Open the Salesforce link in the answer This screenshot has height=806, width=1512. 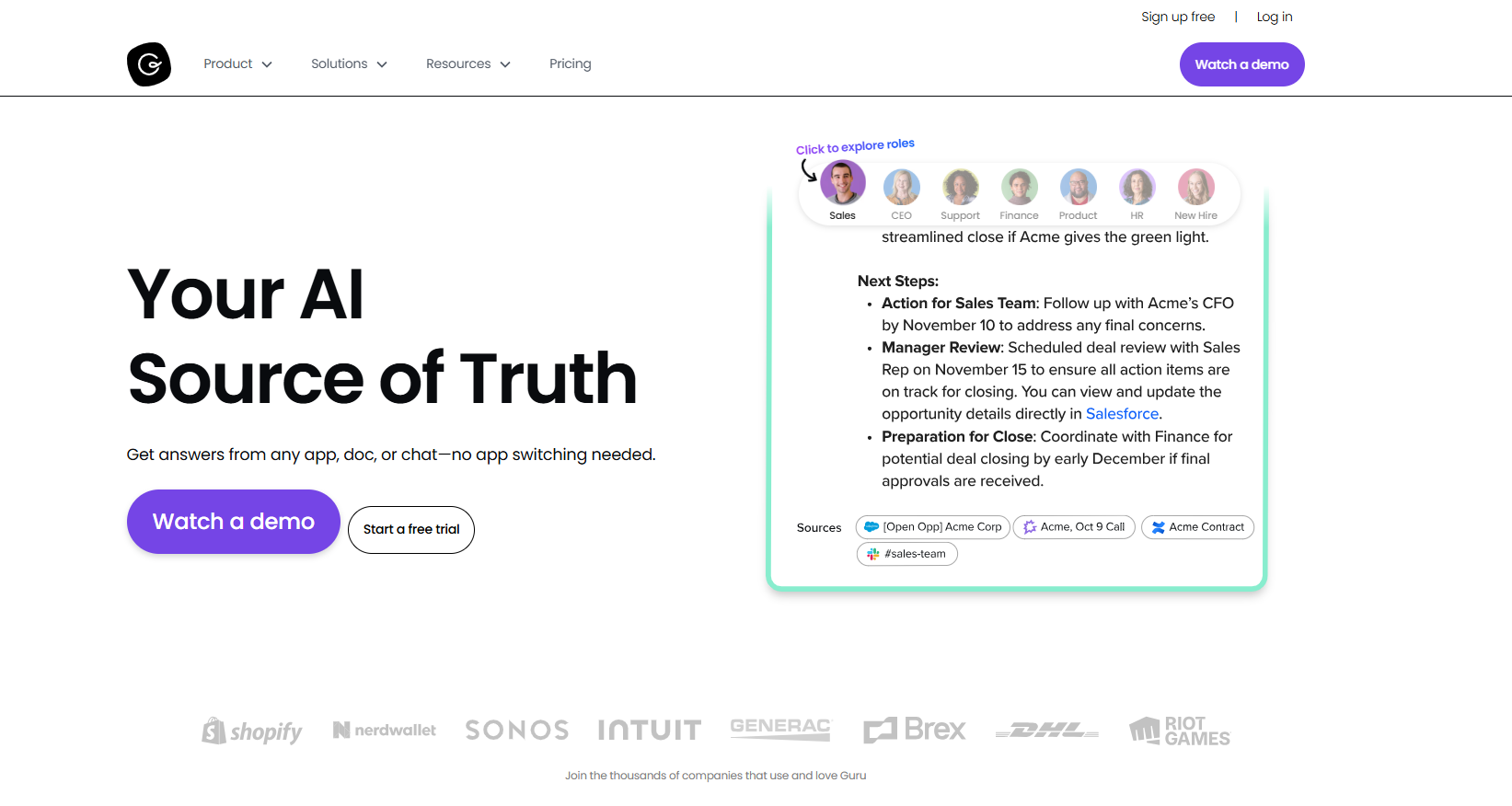tap(1122, 414)
